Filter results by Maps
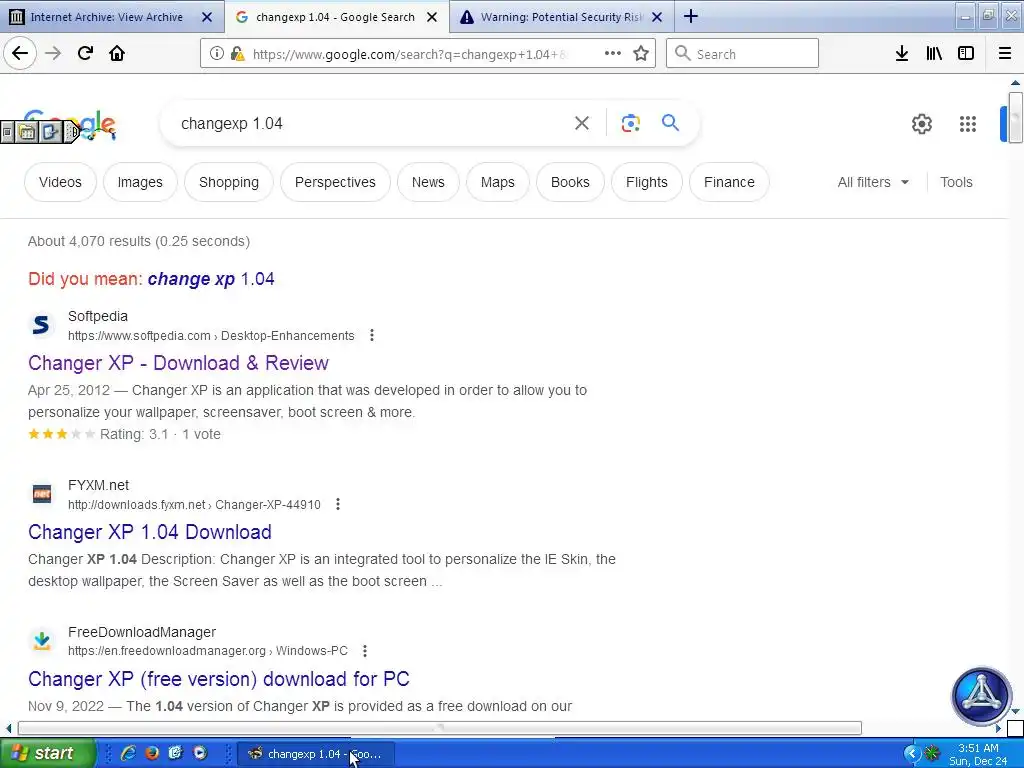1024x768 pixels. point(498,182)
